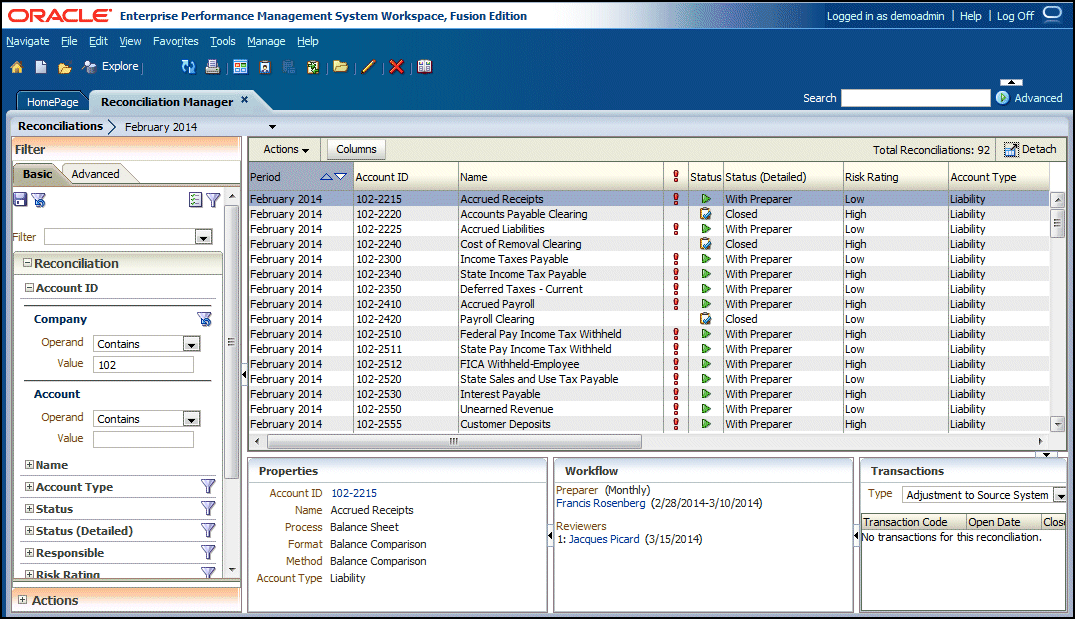Collapse the Reconciliation filter section

[25, 264]
